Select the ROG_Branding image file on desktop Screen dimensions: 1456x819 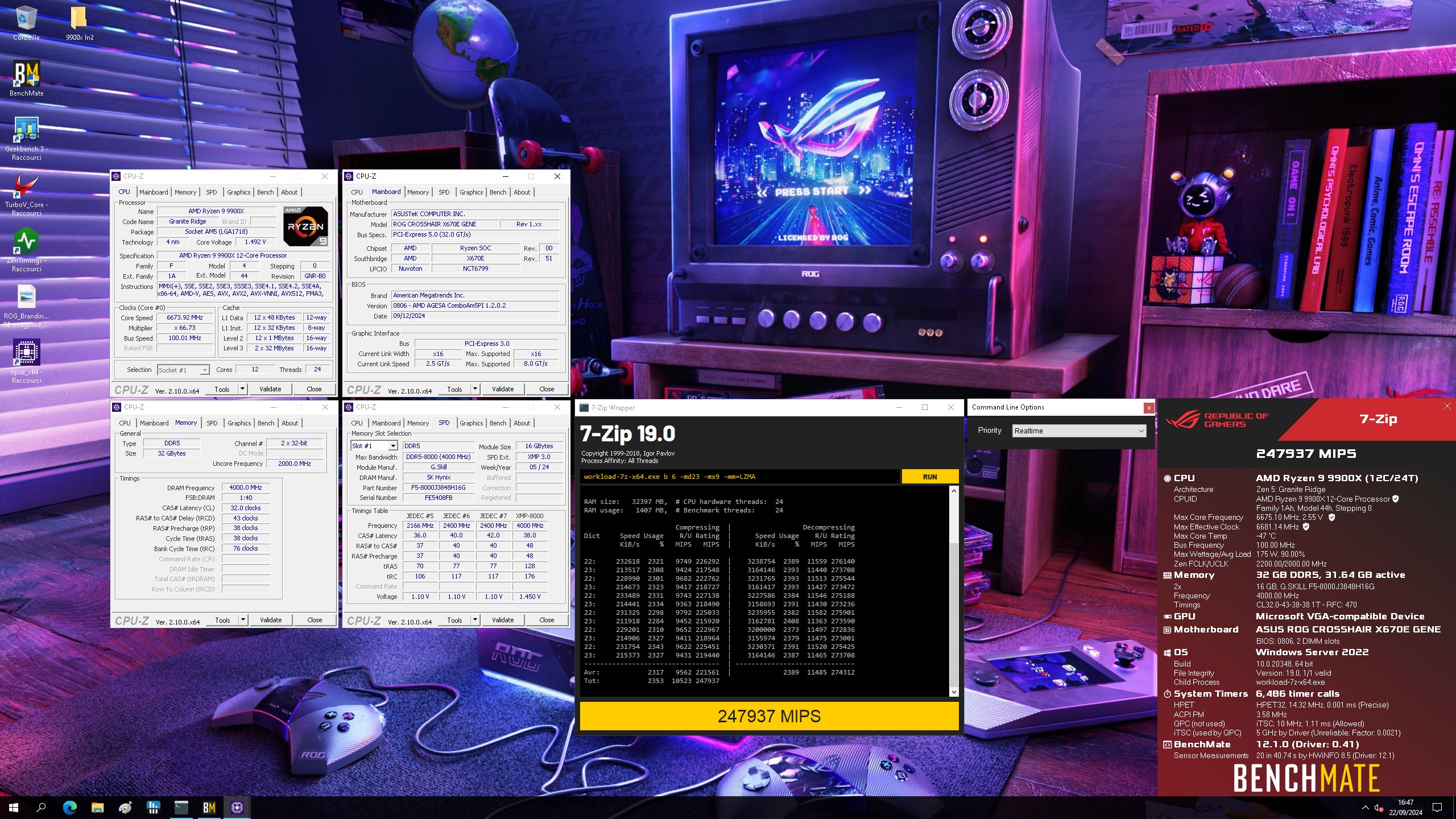[x=26, y=306]
